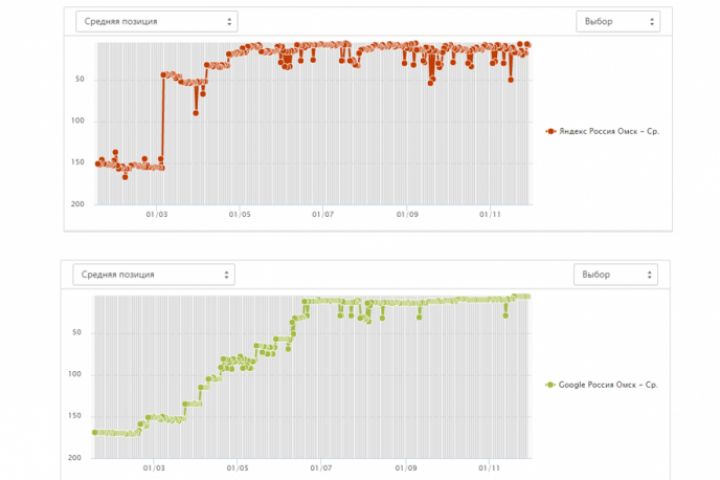This screenshot has width=720, height=480.
Task: Expand the bottom chart's Средняя позиция dropdown
Action: click(x=153, y=274)
